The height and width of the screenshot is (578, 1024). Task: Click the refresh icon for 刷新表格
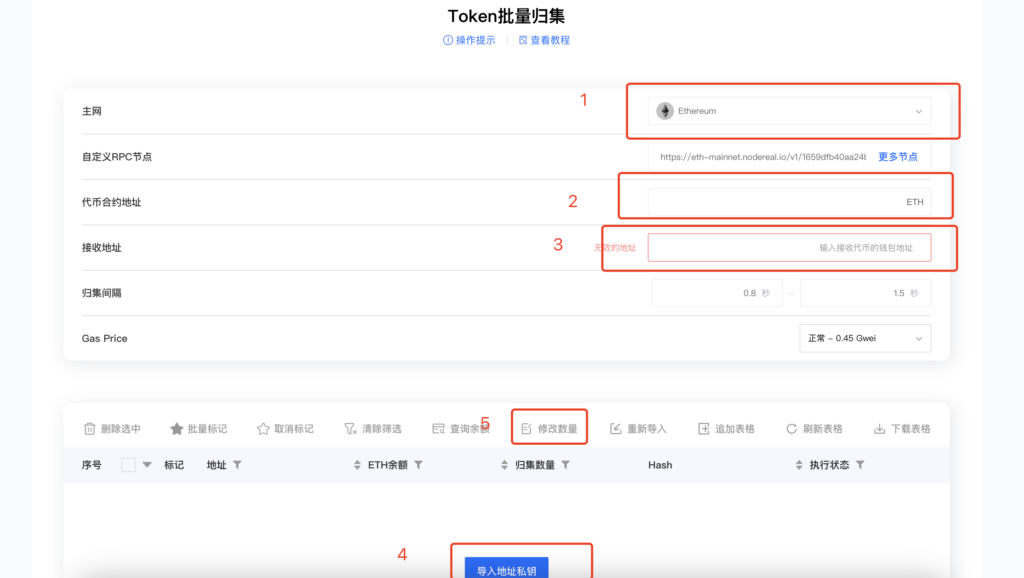792,428
